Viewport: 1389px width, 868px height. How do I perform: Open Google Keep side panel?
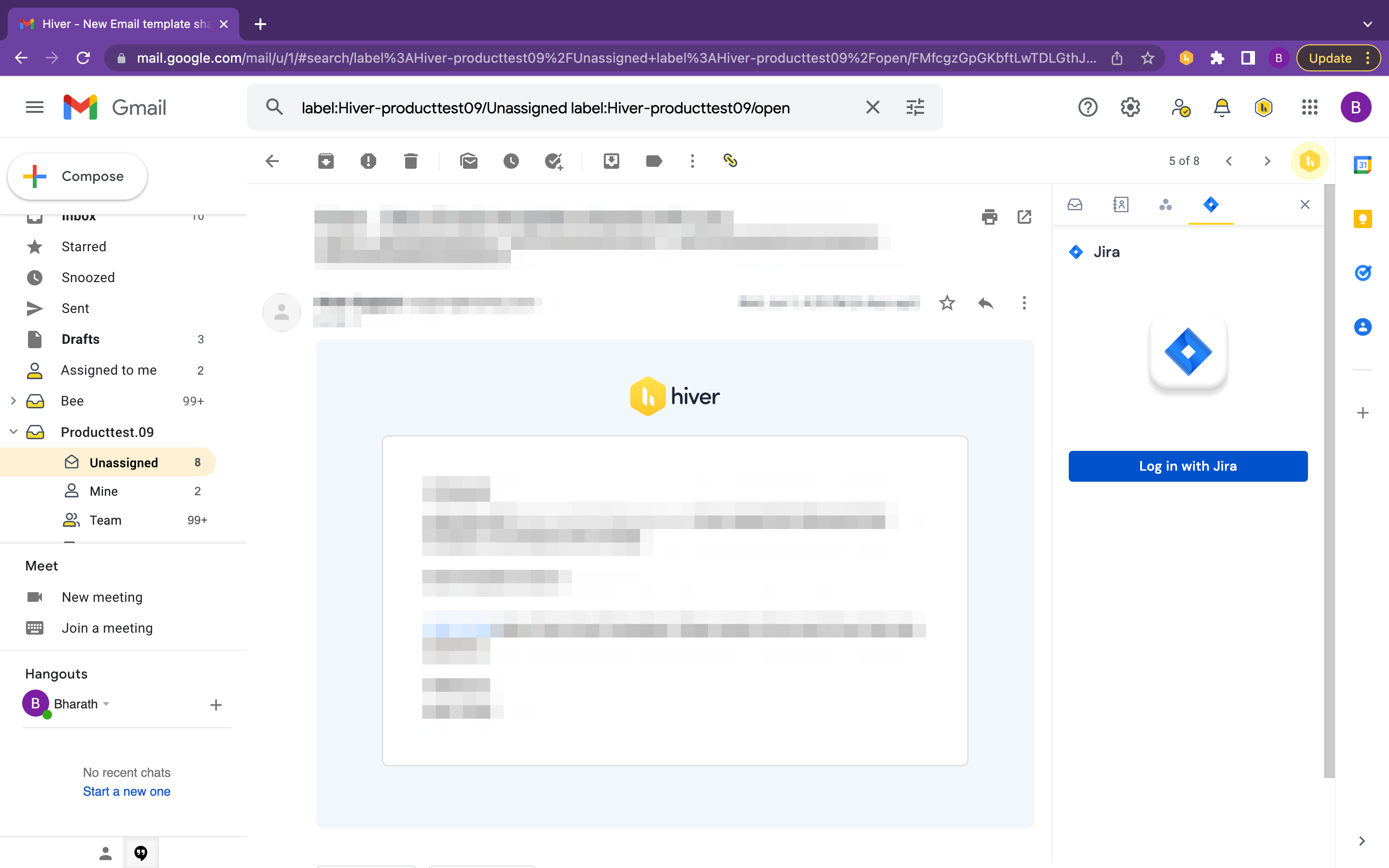(x=1362, y=219)
